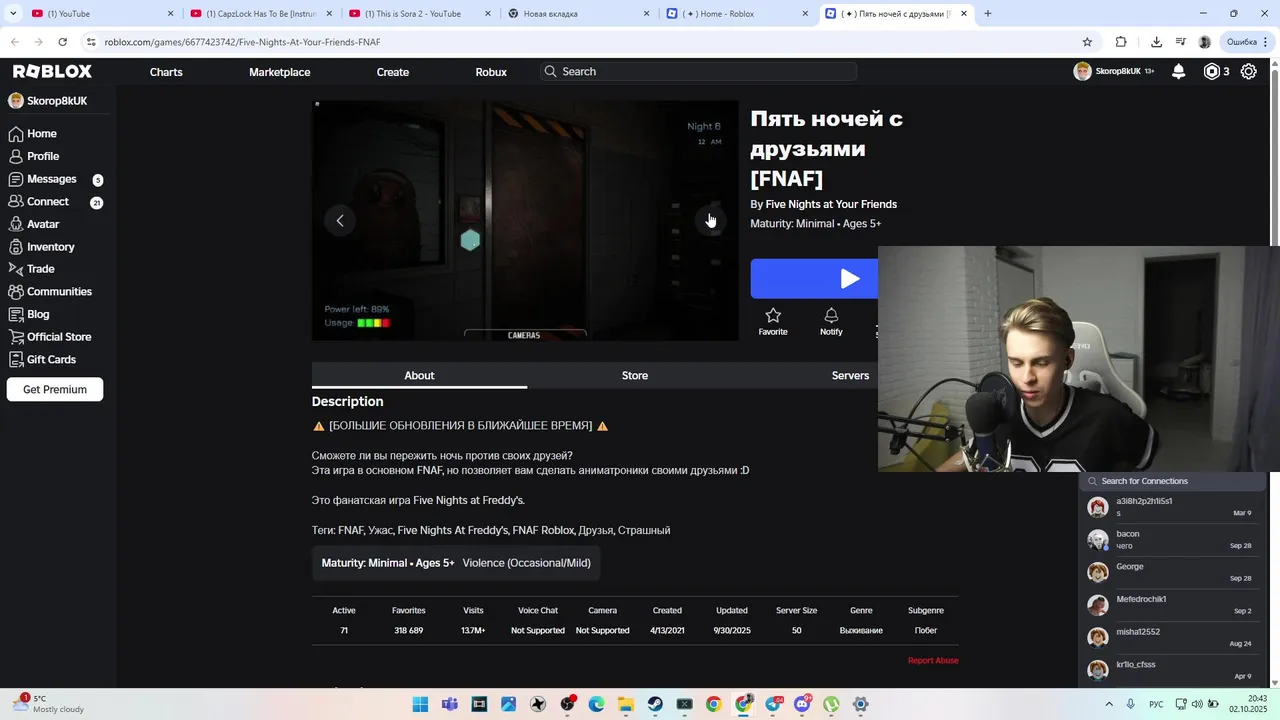Open chat with Mefedrochik1
Viewport: 1280px width, 720px height.
(1171, 605)
